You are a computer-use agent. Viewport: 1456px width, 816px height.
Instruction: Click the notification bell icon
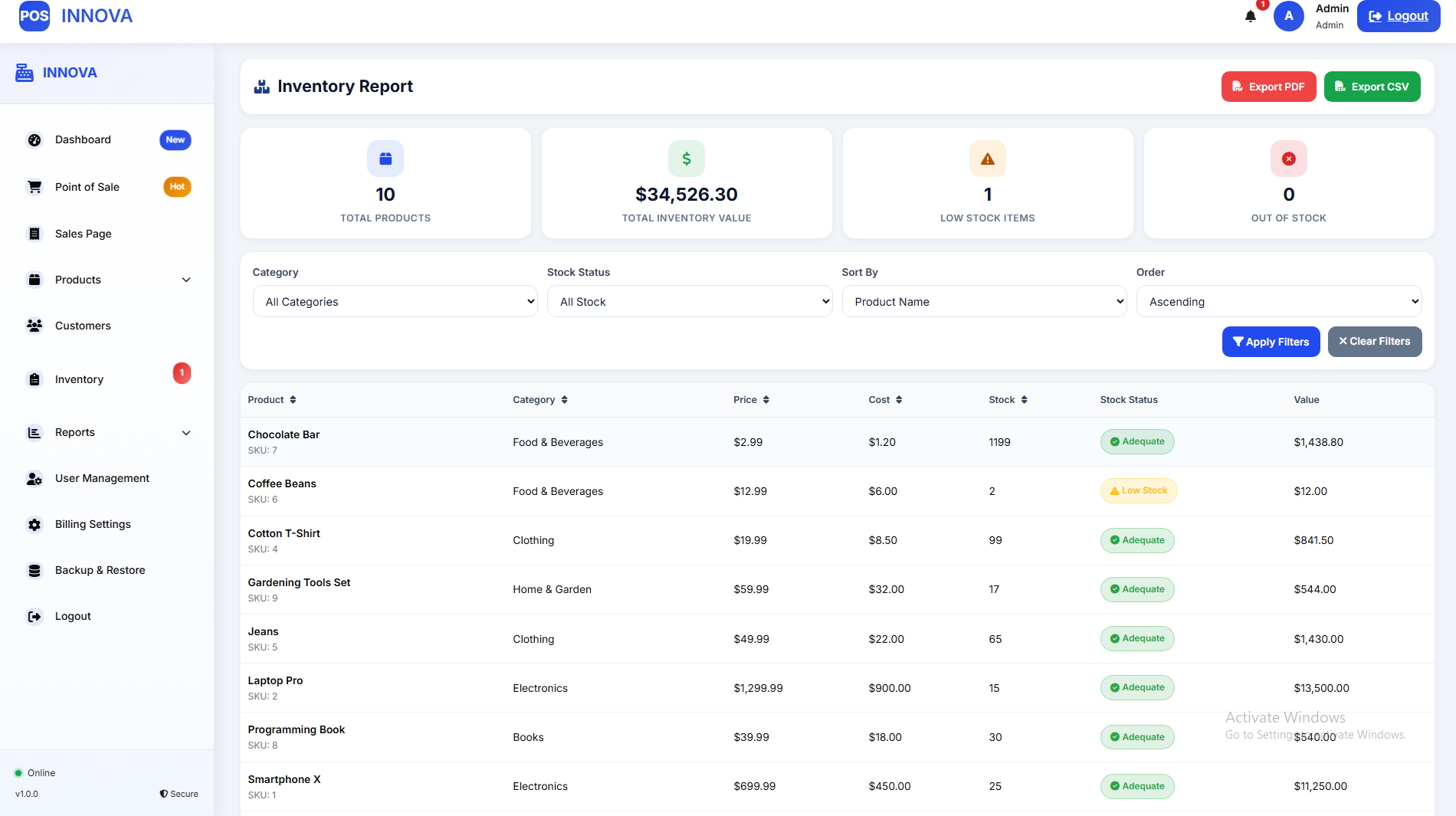tap(1250, 16)
